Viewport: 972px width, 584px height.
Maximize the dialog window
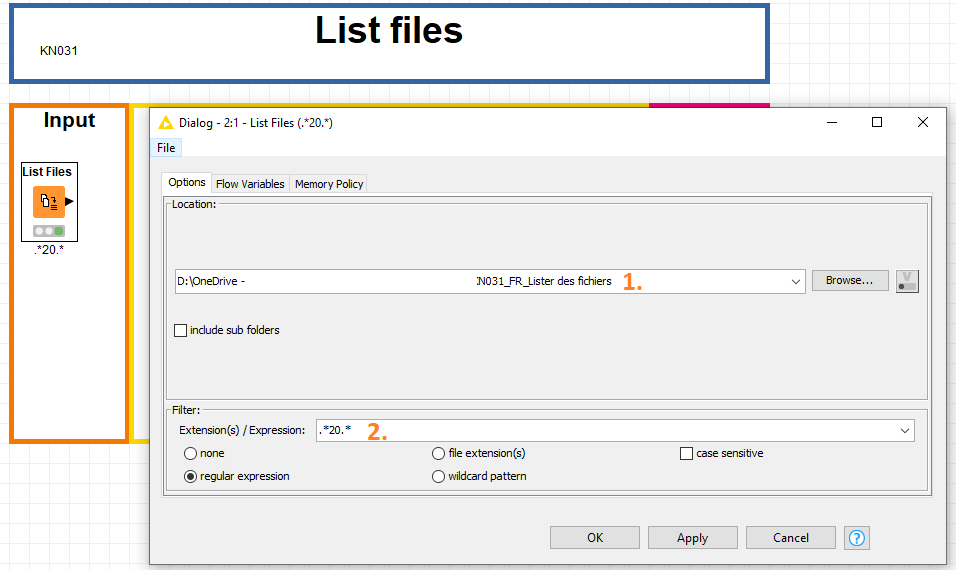coord(877,122)
